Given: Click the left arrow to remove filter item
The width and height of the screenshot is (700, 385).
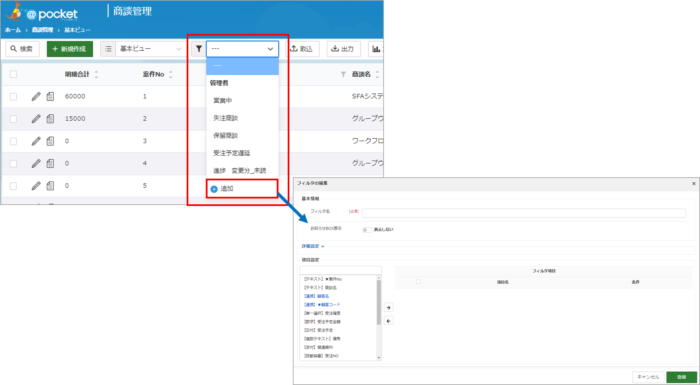Looking at the screenshot, I should click(x=389, y=321).
